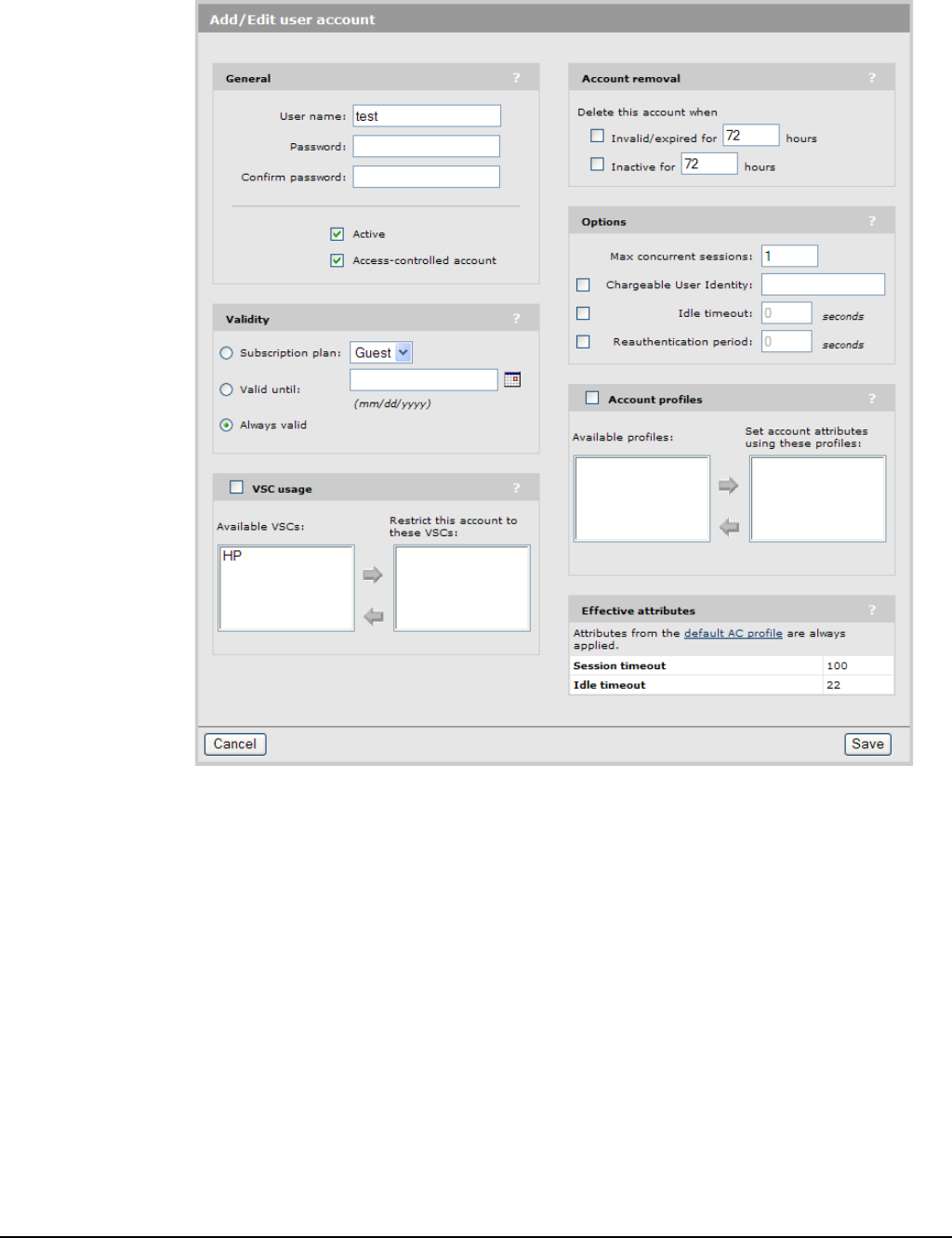Screen dimensions: 952x1238
Task: Select the Always valid radio button
Action: 226,425
